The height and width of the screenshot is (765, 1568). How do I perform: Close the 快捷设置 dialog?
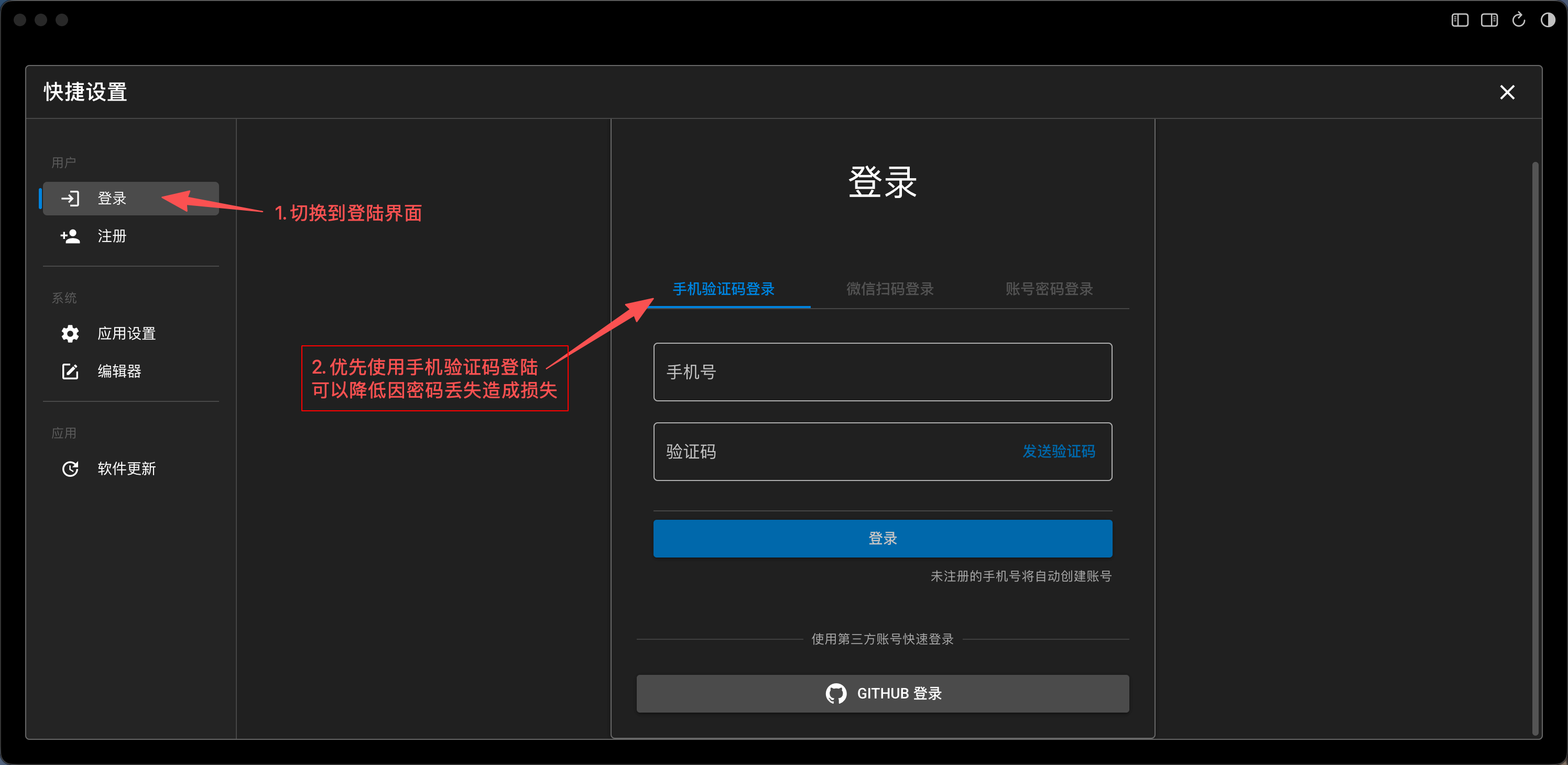(1508, 93)
